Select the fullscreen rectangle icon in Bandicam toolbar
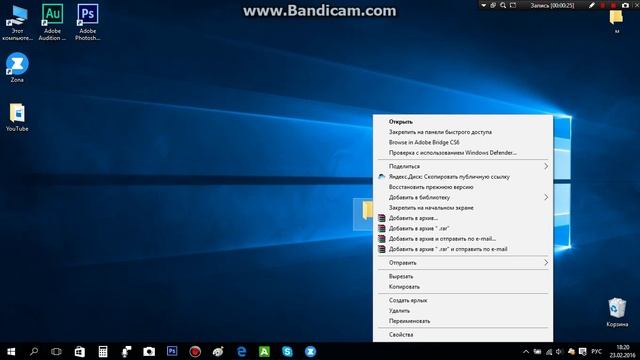 point(513,5)
